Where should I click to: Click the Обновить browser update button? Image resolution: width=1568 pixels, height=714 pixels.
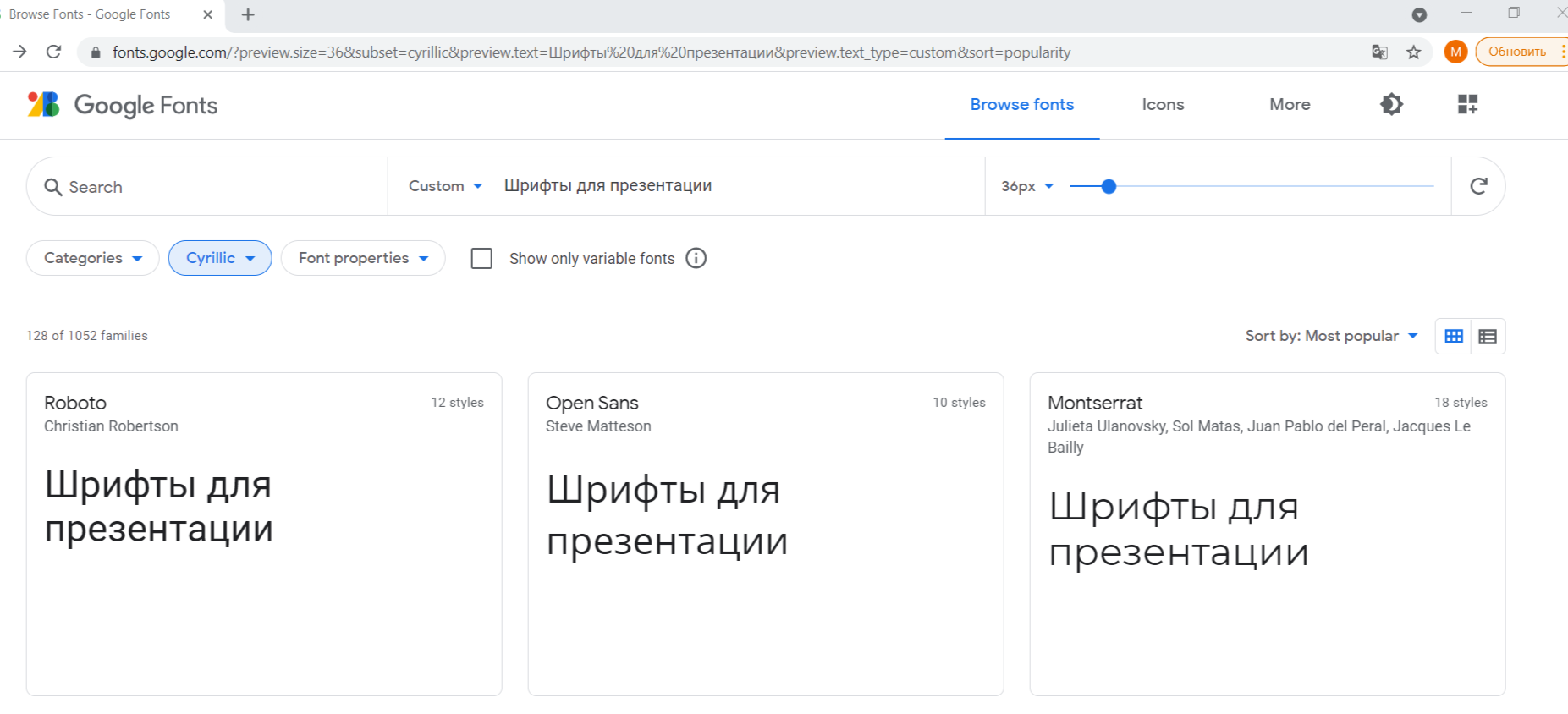[1516, 52]
